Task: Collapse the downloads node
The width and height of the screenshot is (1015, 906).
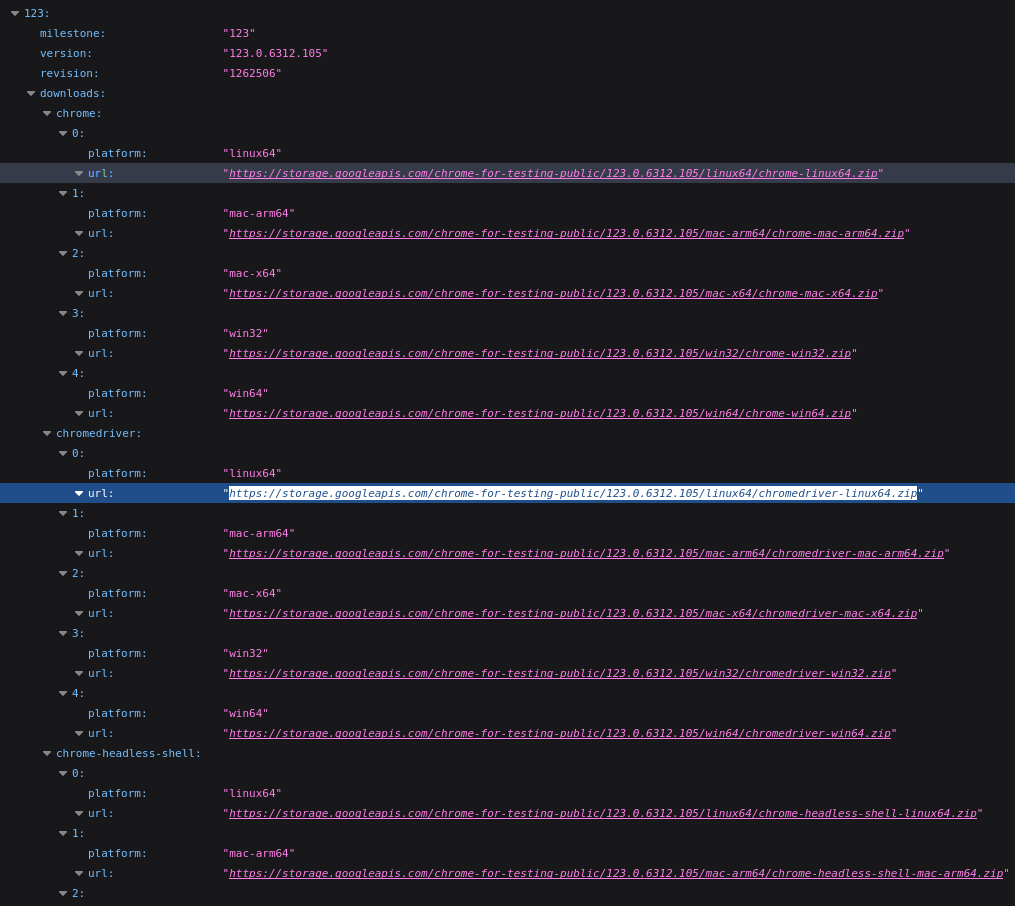Action: coord(31,94)
